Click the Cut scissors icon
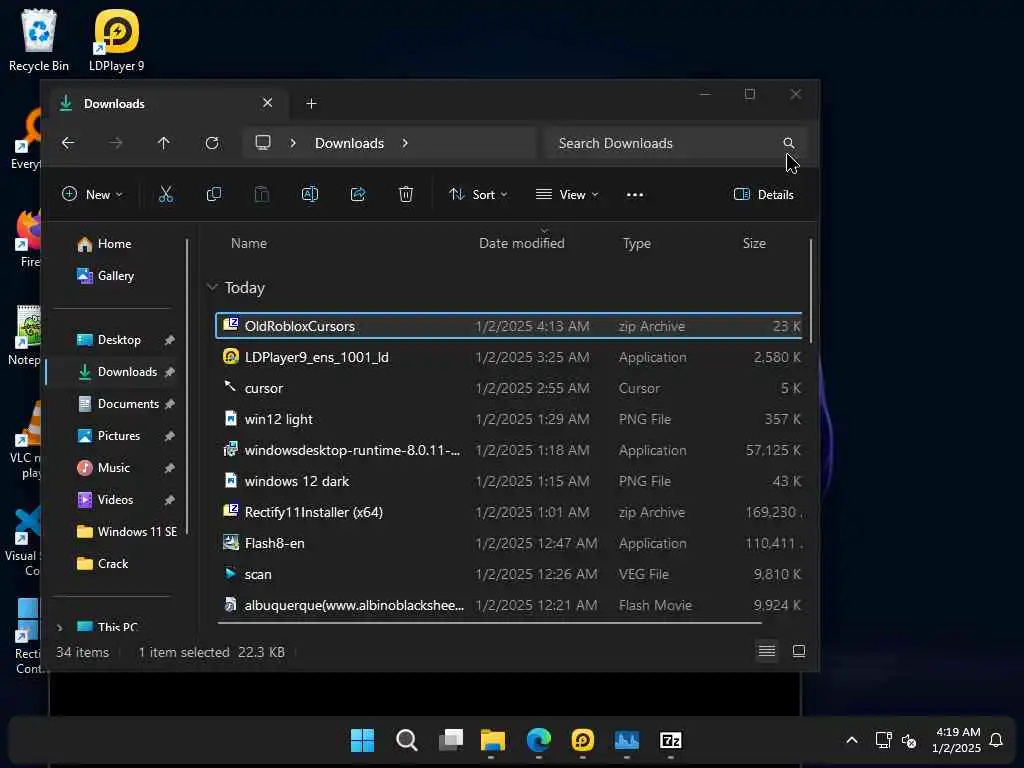This screenshot has height=768, width=1024. coord(166,195)
